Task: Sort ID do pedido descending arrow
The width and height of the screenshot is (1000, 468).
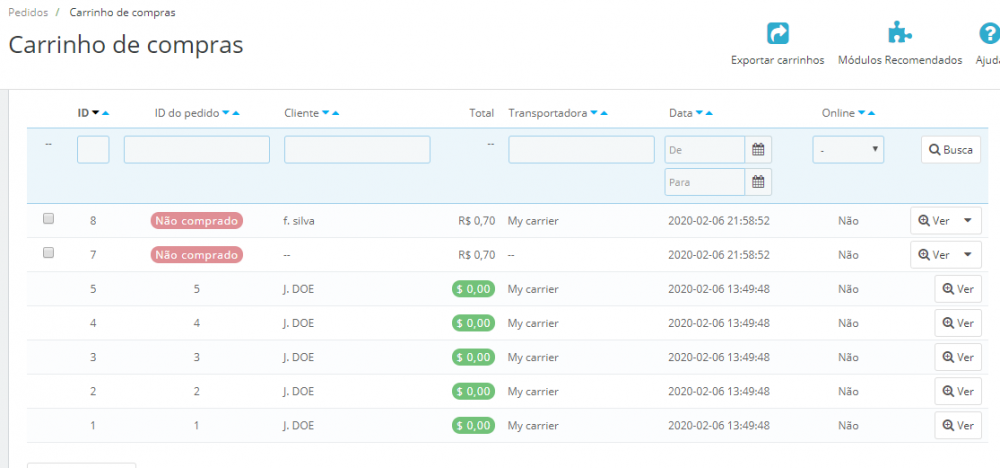Action: 225,113
